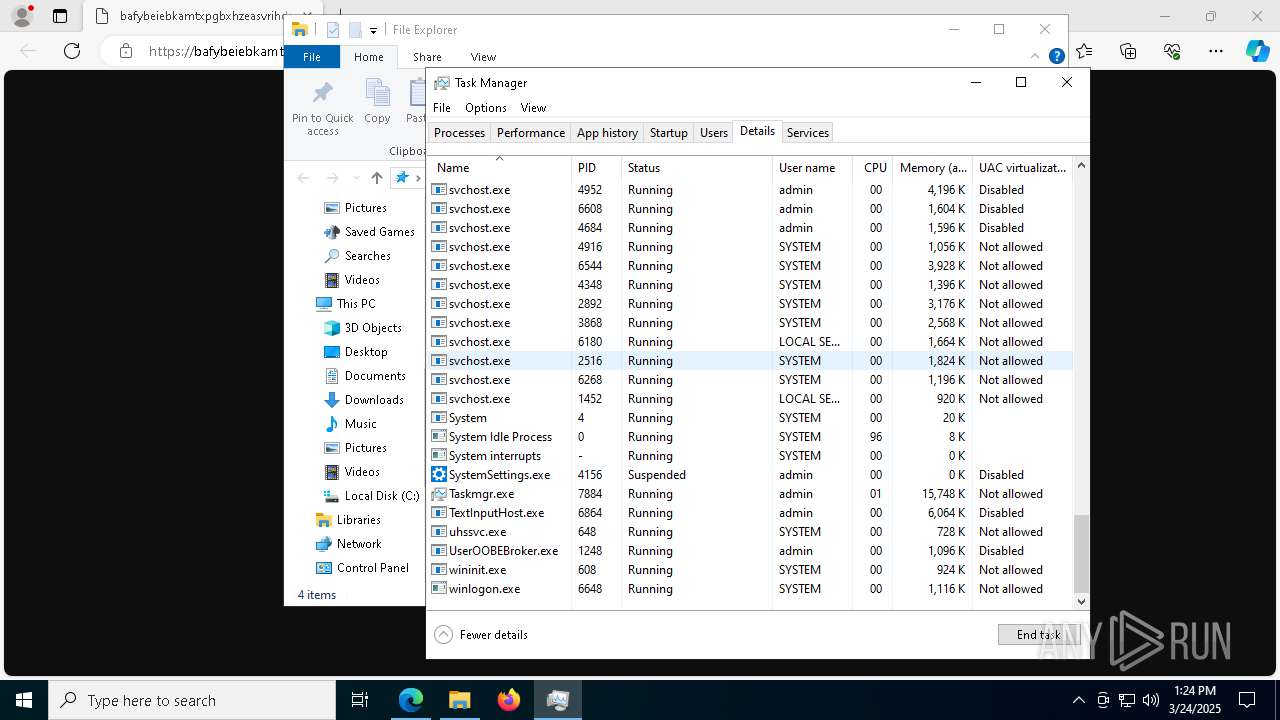Switch to the Users tab
Image resolution: width=1280 pixels, height=720 pixels.
click(714, 133)
